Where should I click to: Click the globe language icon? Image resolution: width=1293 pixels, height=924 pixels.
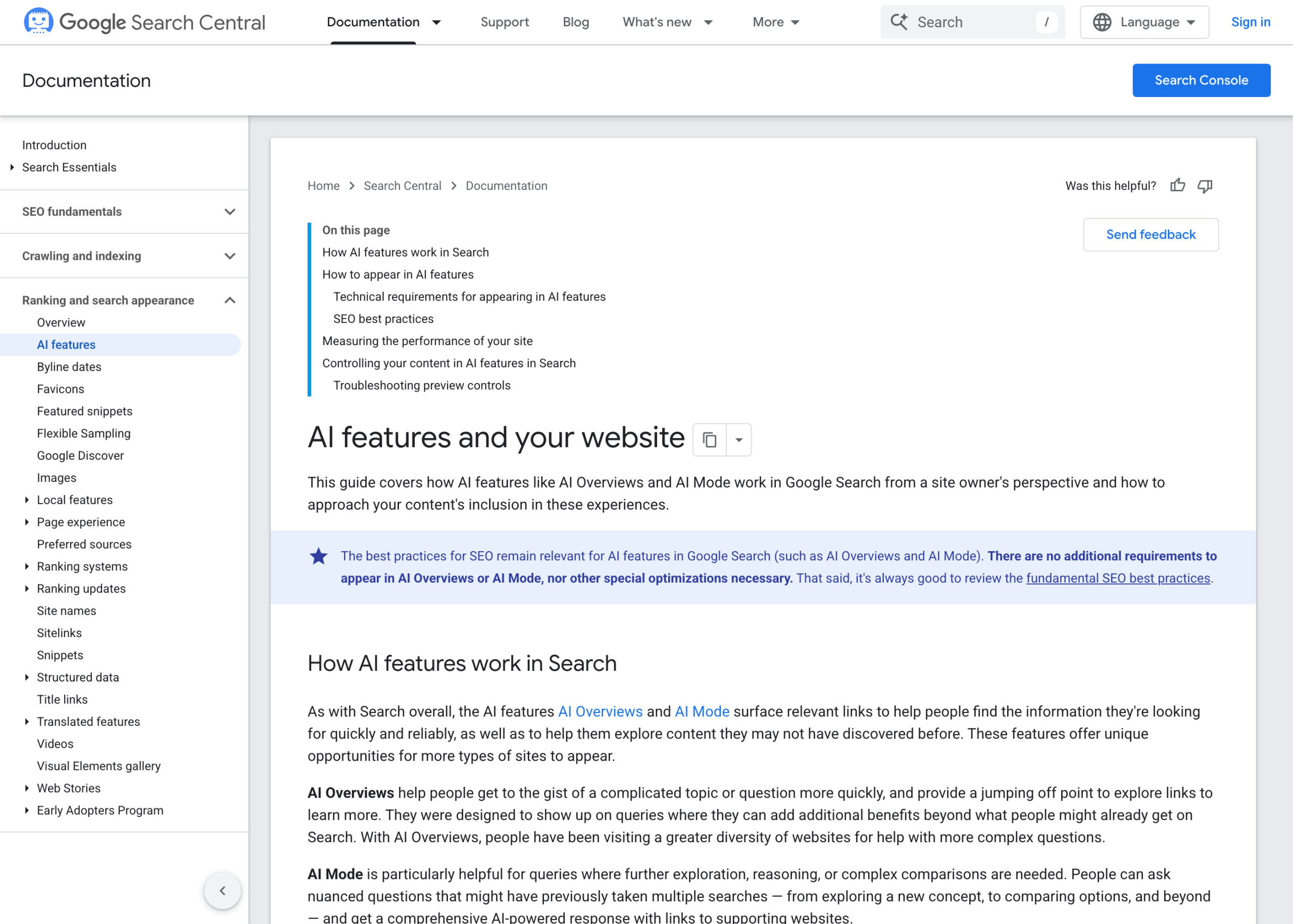pyautogui.click(x=1102, y=22)
